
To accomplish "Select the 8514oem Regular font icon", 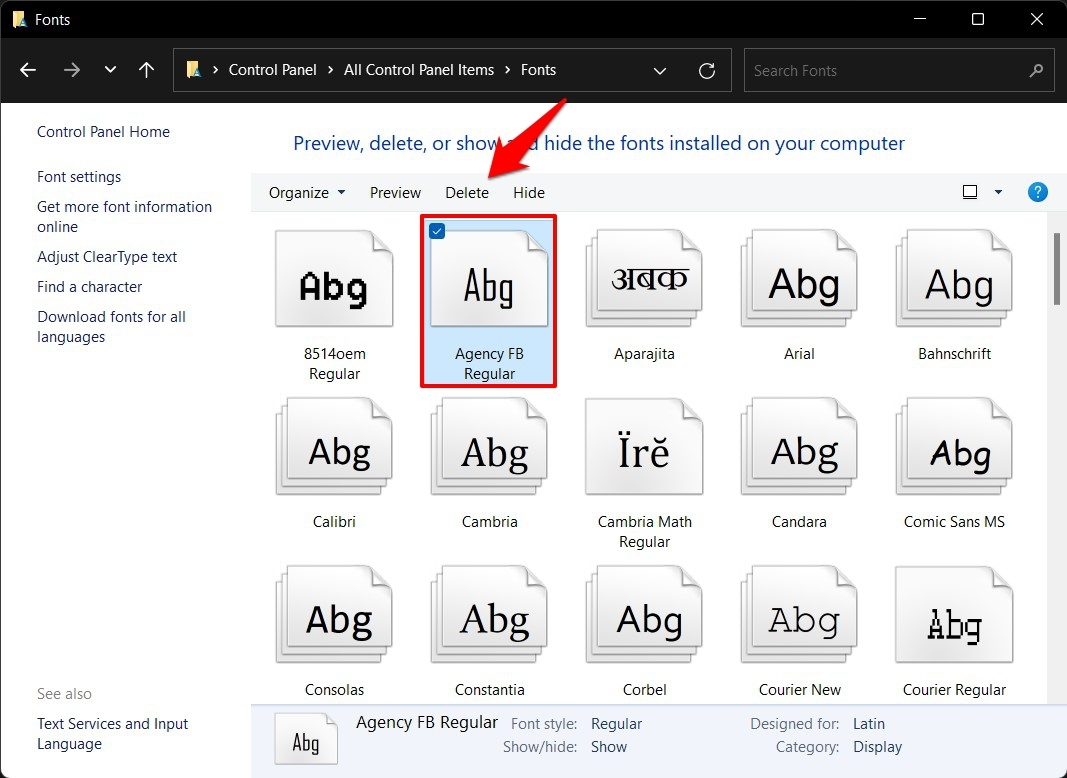I will 334,279.
